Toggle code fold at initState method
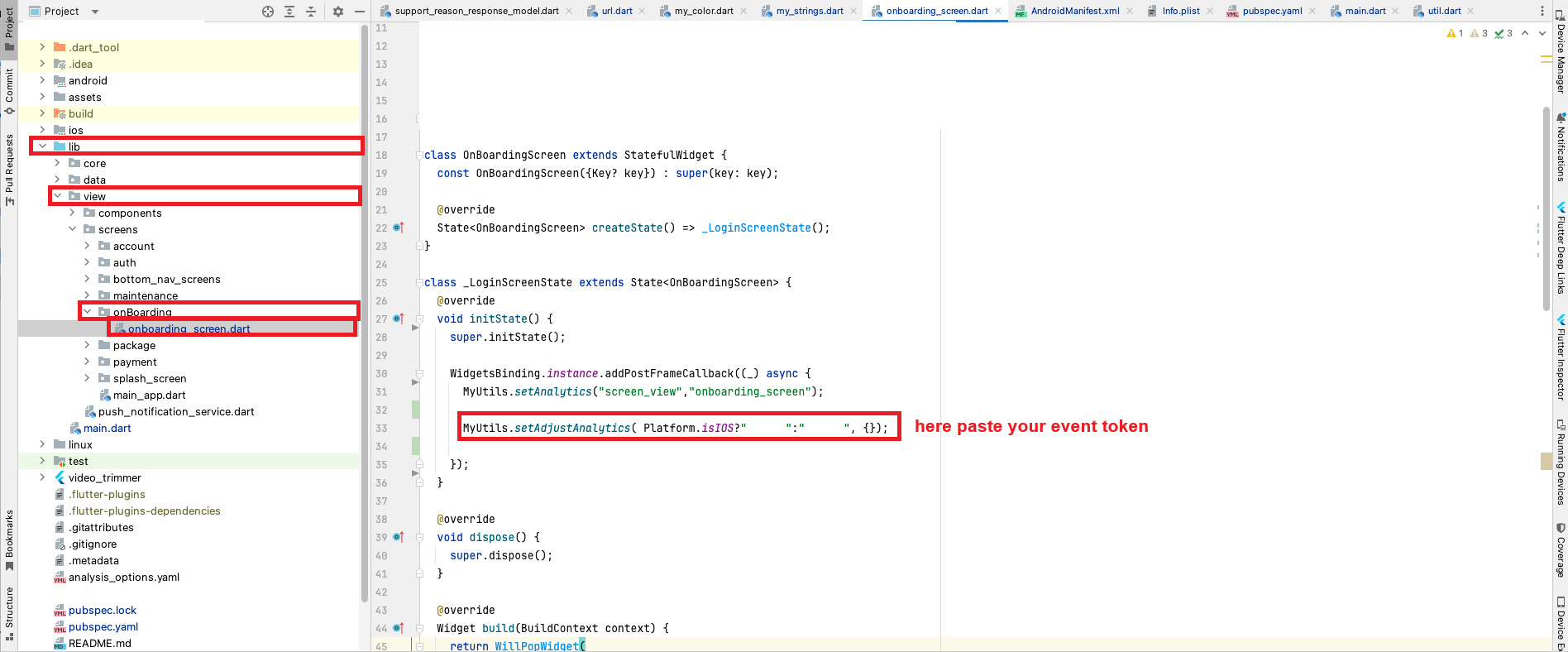This screenshot has width=1568, height=652. (419, 319)
